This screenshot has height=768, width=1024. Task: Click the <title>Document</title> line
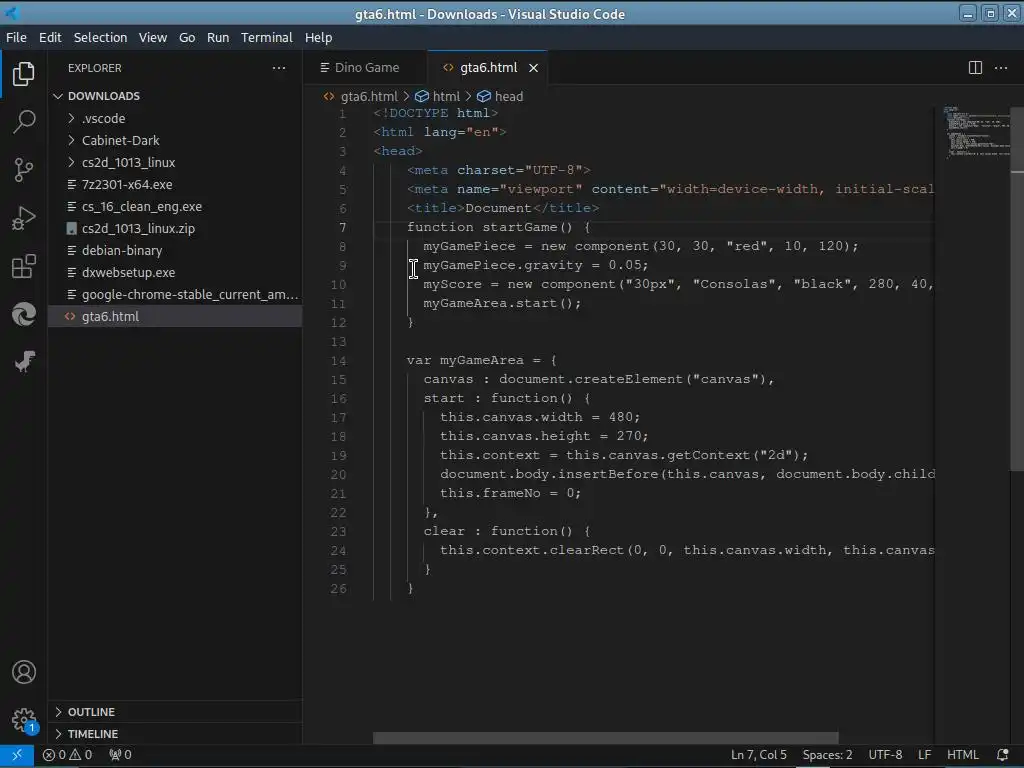point(502,208)
